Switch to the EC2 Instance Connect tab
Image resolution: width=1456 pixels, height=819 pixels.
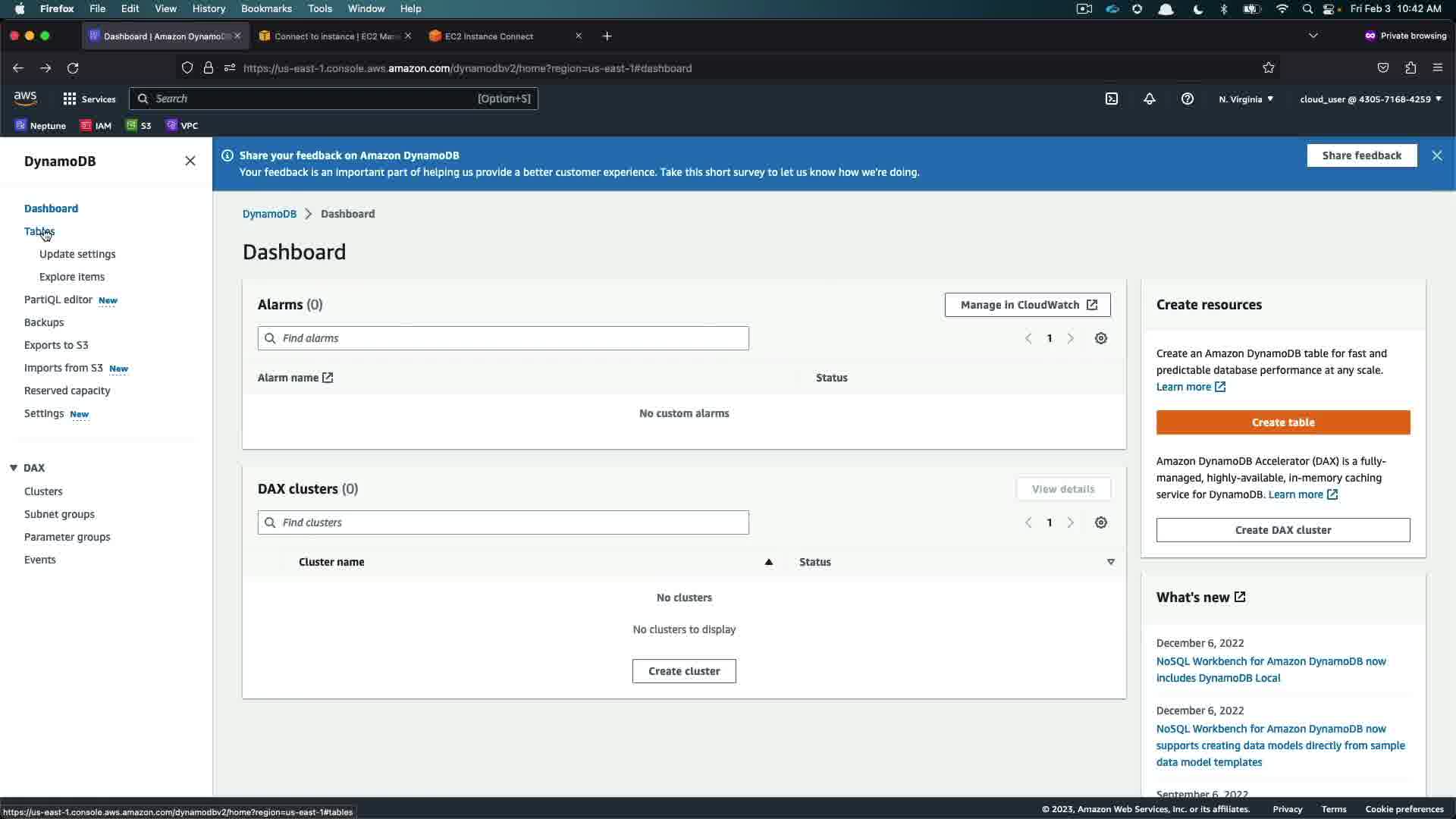(489, 36)
